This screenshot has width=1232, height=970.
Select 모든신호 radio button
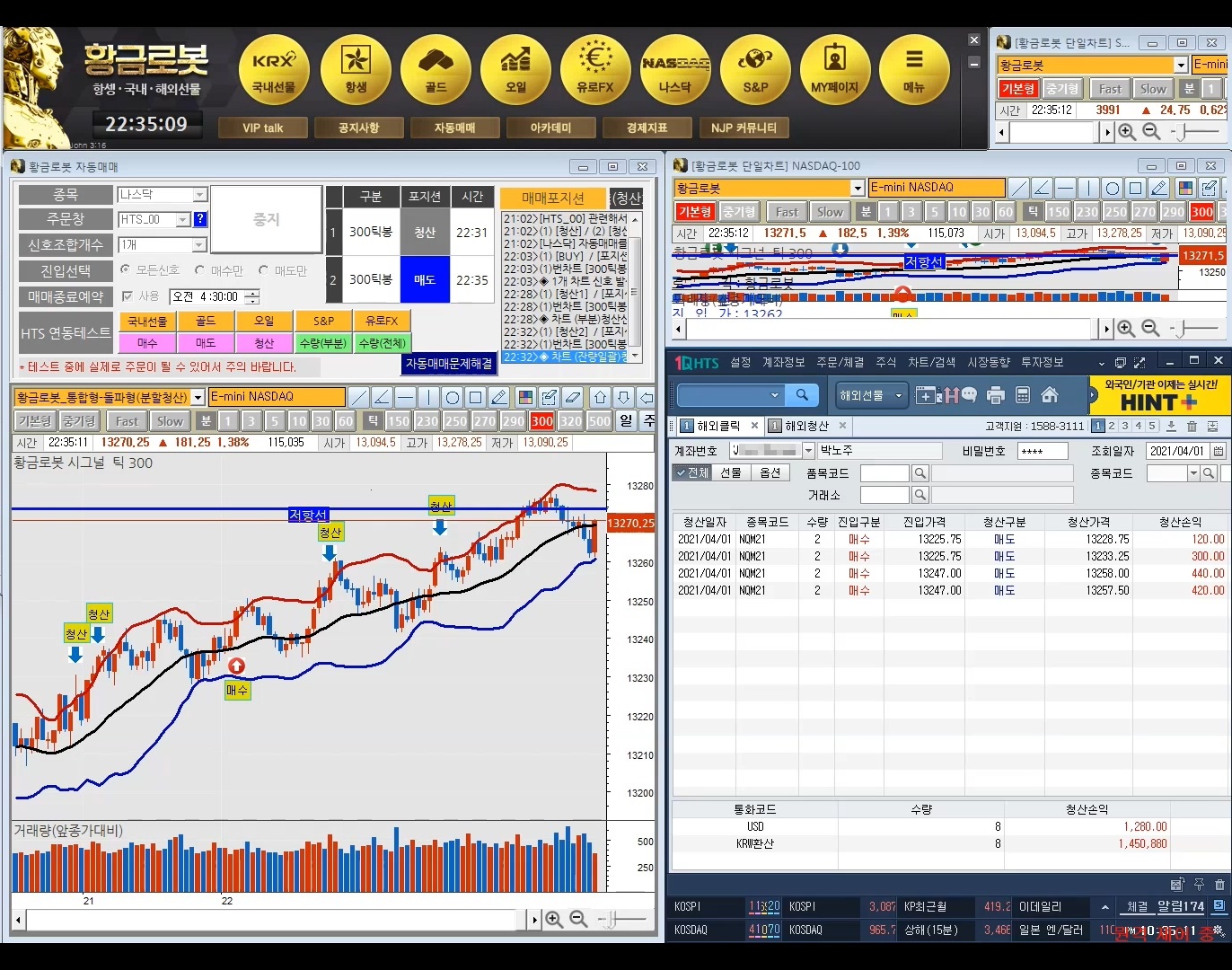point(125,269)
